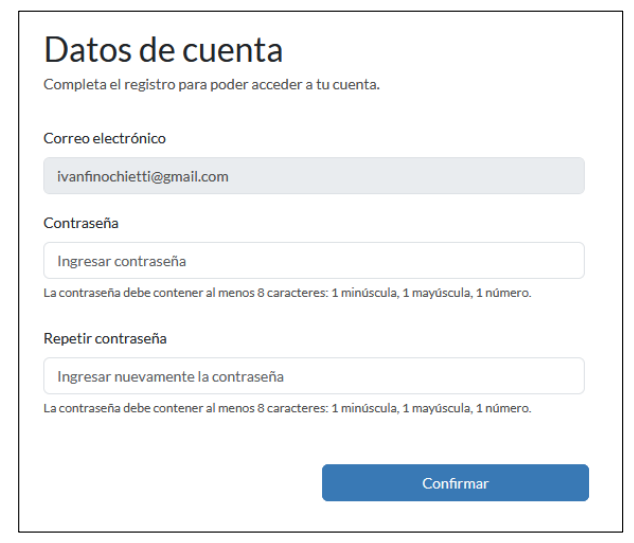The image size is (634, 543).
Task: Click the "Contraseña" field label
Action: point(81,223)
